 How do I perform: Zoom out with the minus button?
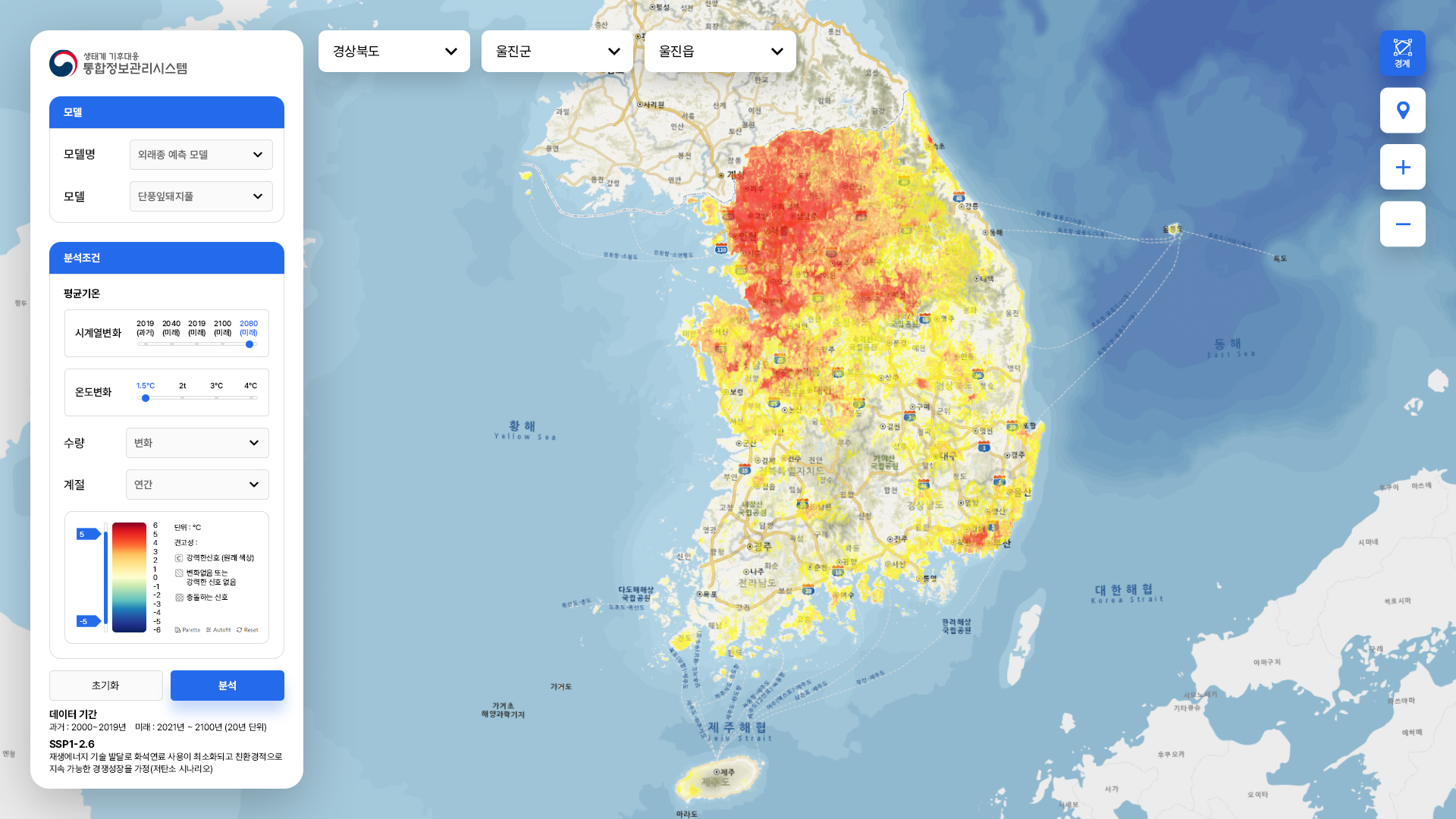coord(1402,224)
